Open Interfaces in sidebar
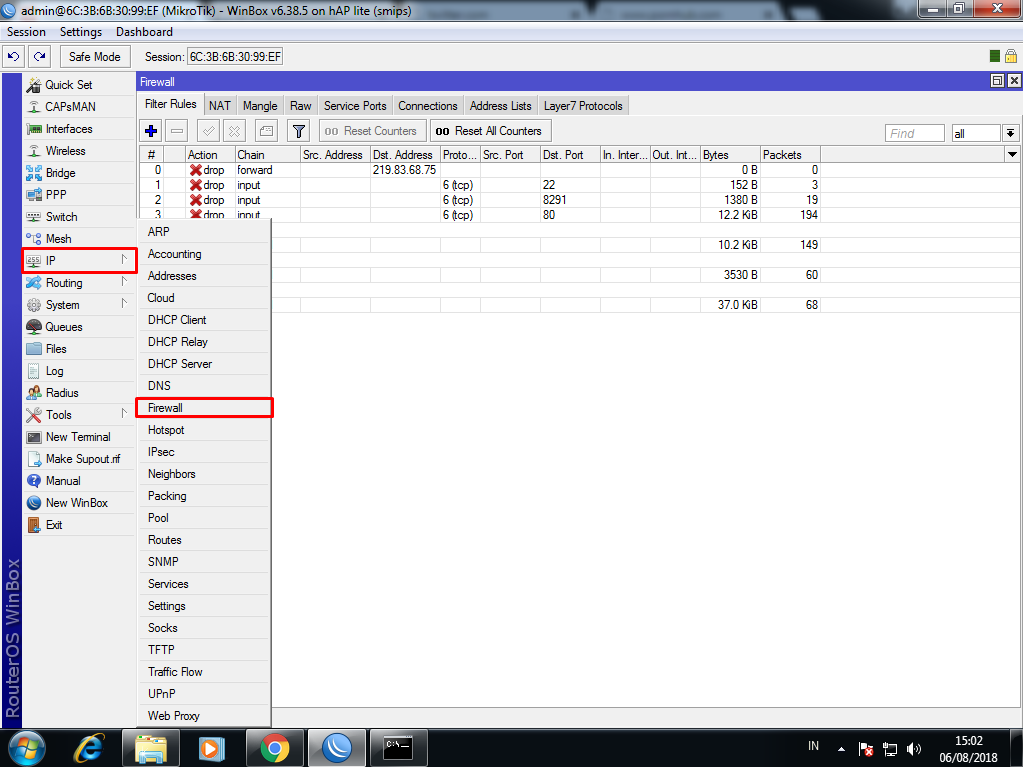The image size is (1023, 767). point(80,129)
